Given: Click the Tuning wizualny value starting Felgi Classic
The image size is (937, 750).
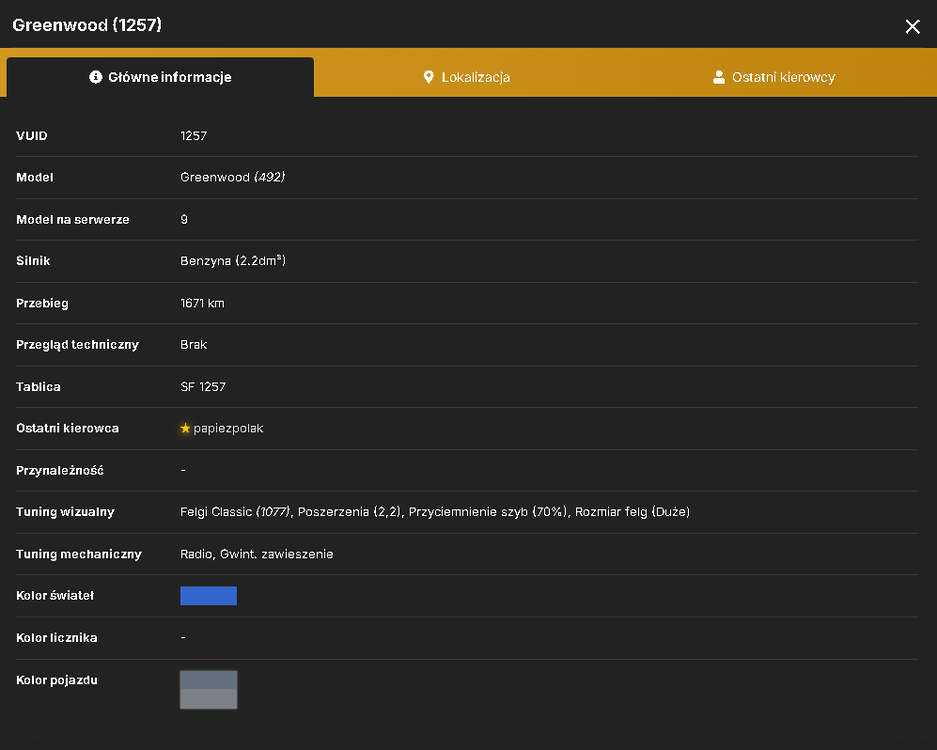Looking at the screenshot, I should coord(435,512).
